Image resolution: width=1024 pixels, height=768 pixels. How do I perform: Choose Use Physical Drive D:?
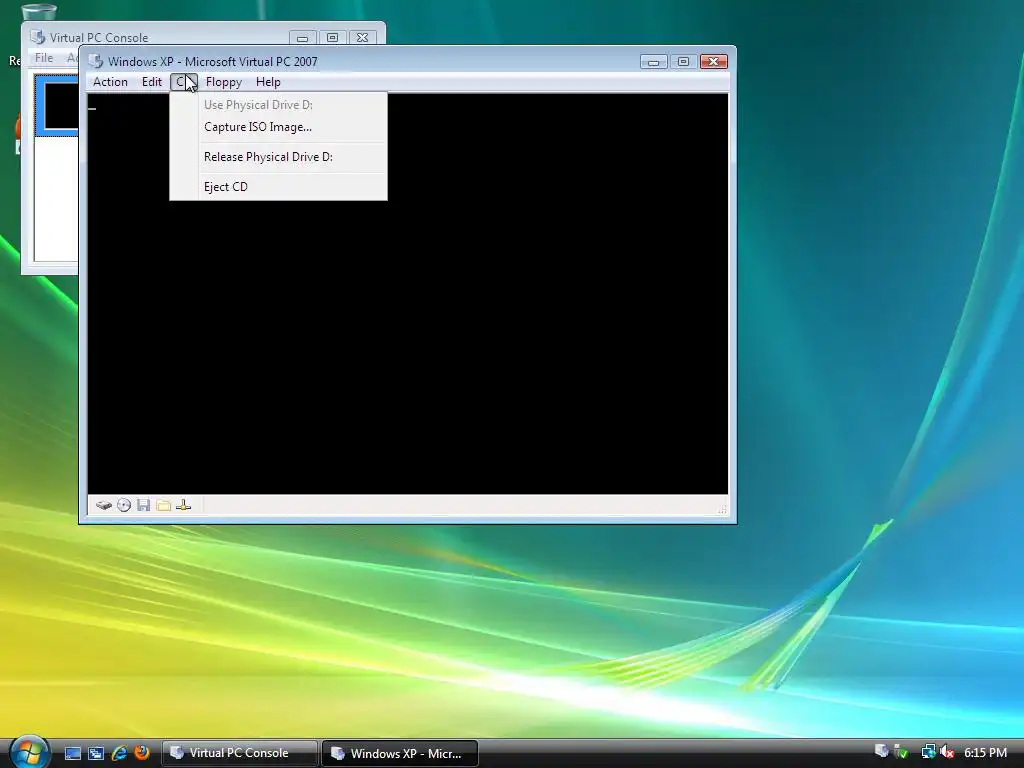click(278, 104)
